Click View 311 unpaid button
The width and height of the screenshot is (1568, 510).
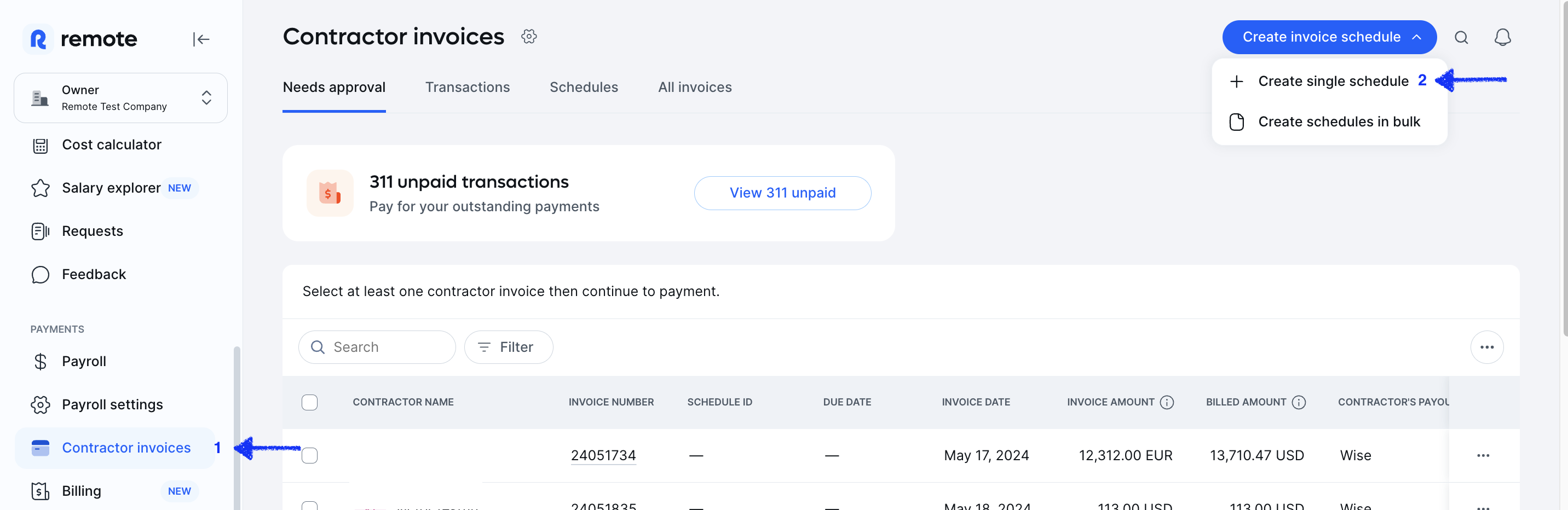(782, 193)
